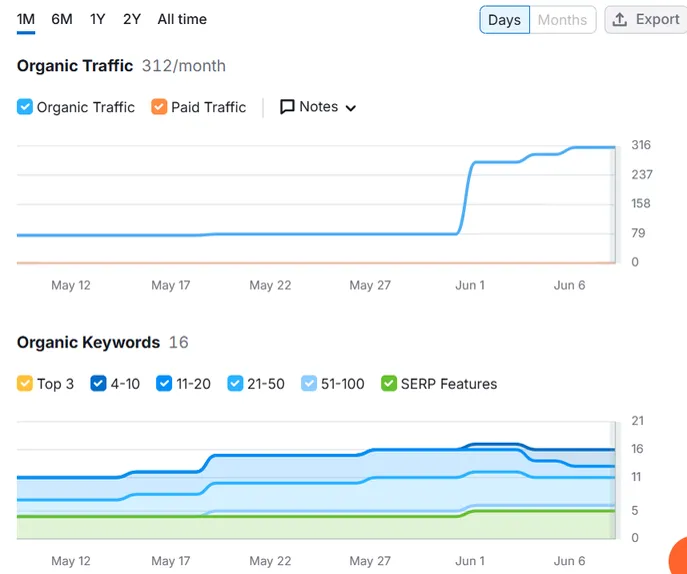Toggle the 4-10 position checkbox
Image resolution: width=687 pixels, height=574 pixels.
click(x=98, y=383)
